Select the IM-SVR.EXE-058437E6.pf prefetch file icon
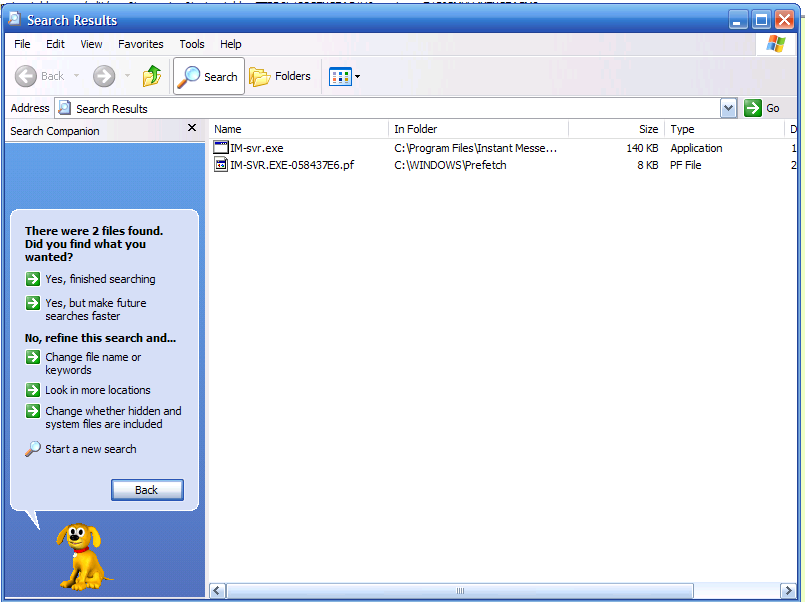 coord(221,165)
